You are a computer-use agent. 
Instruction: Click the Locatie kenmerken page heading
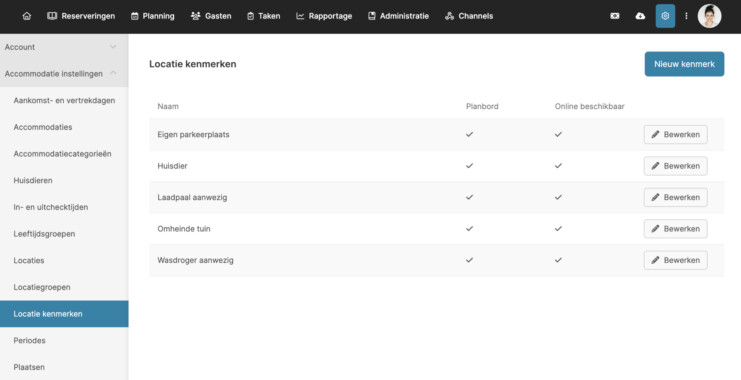(193, 64)
